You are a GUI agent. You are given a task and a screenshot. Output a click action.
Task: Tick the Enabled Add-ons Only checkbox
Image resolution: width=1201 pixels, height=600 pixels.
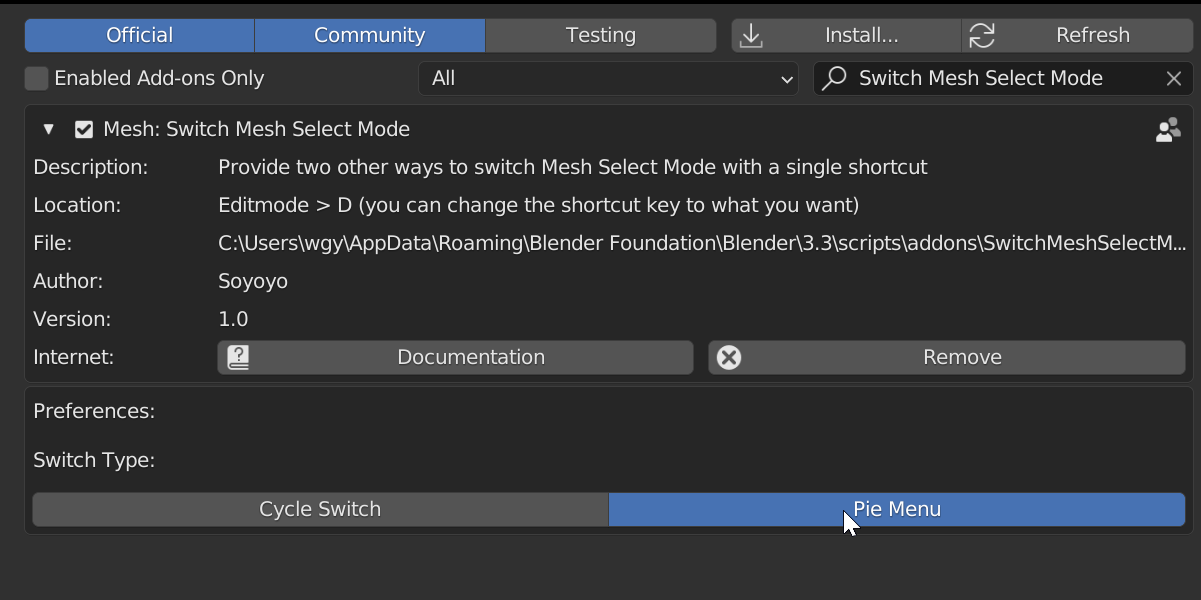pos(37,78)
